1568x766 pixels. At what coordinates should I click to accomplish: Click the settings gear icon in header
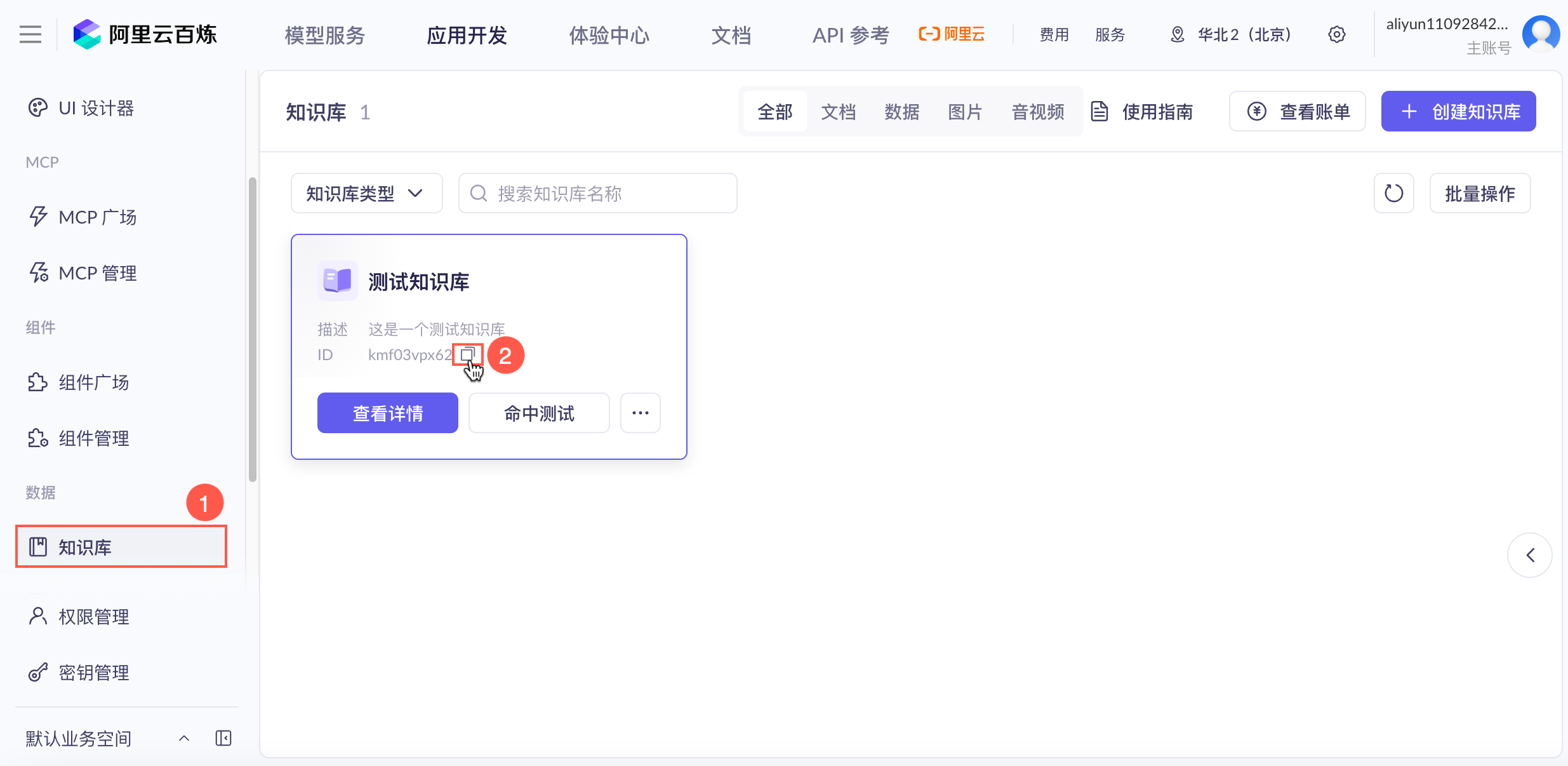1336,34
